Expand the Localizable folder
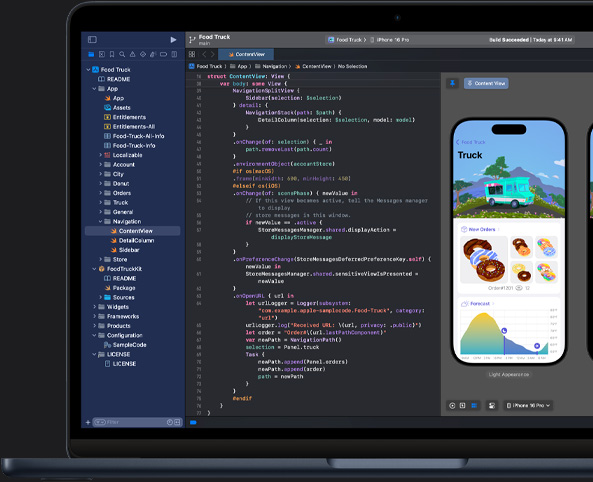 pyautogui.click(x=101, y=155)
